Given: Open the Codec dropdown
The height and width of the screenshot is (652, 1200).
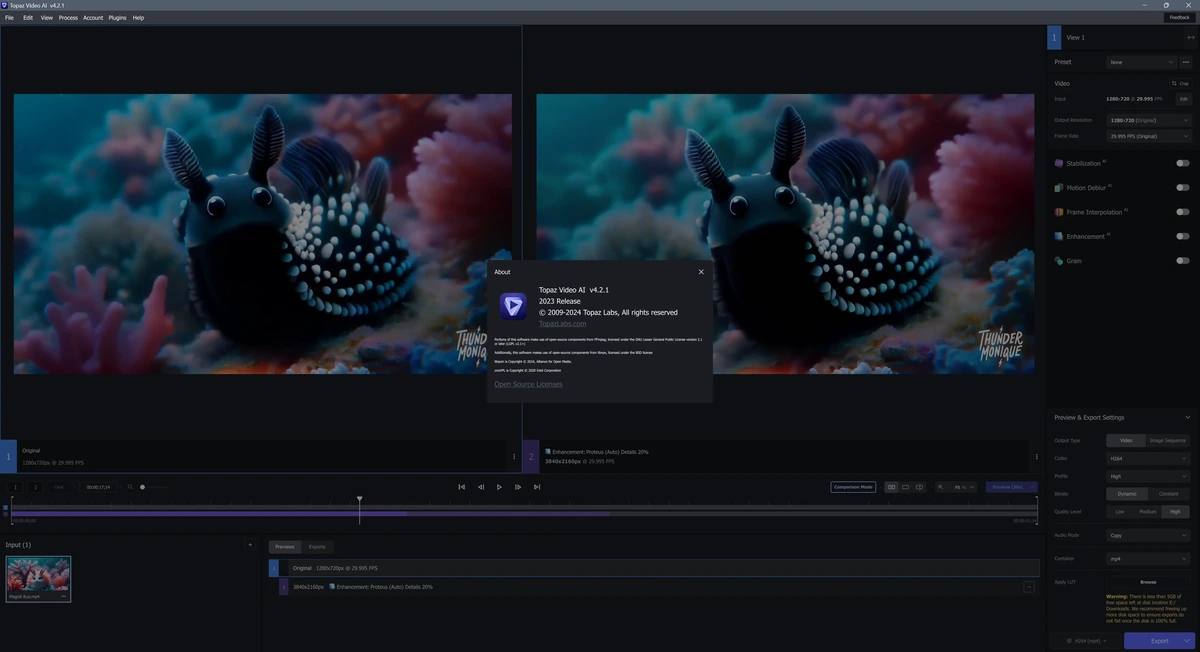Looking at the screenshot, I should coord(1148,458).
